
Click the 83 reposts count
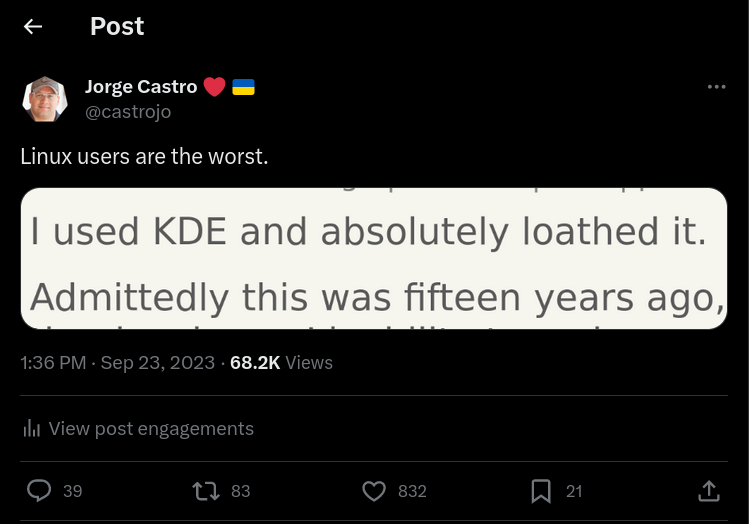[240, 491]
